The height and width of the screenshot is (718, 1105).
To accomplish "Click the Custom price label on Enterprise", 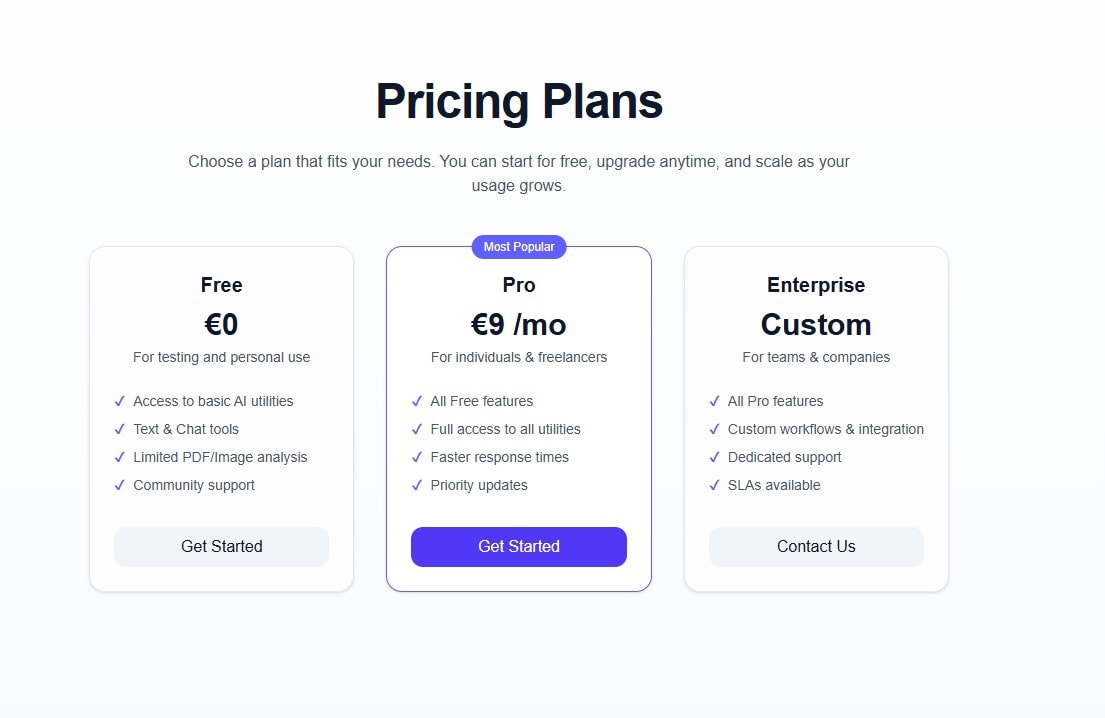I will click(x=816, y=324).
